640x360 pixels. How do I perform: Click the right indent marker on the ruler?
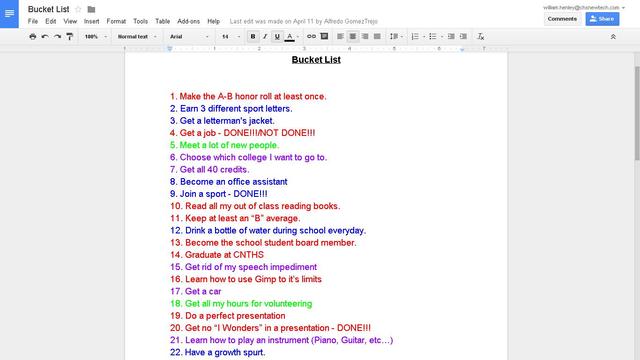(x=462, y=49)
